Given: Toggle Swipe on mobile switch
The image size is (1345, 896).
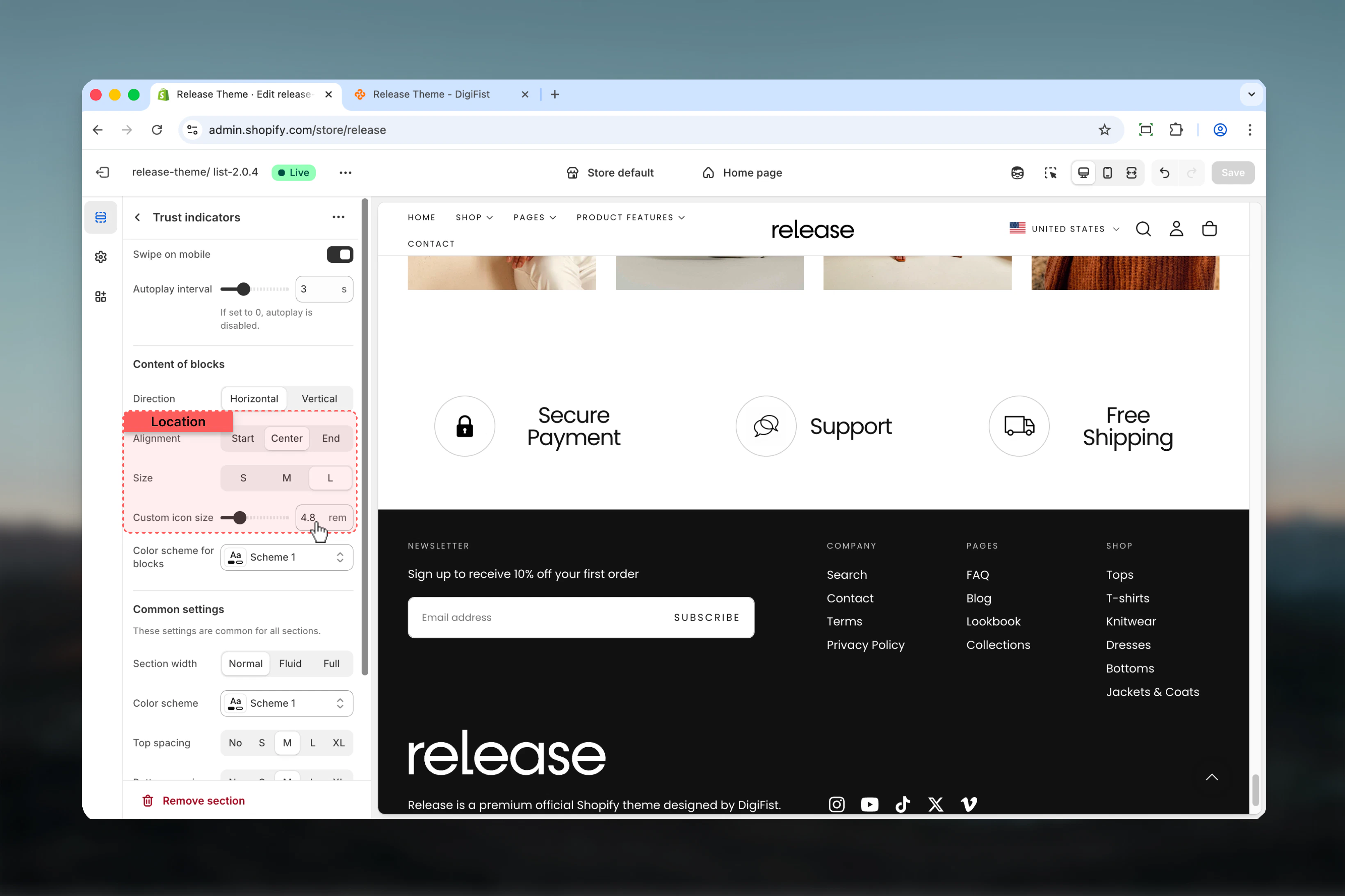Looking at the screenshot, I should point(340,254).
